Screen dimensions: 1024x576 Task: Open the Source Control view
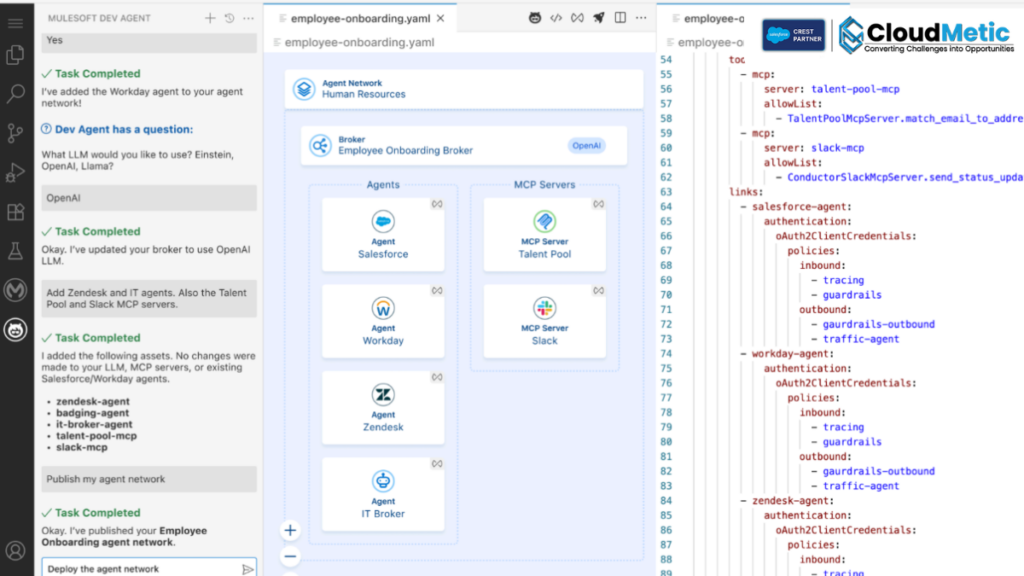point(14,132)
